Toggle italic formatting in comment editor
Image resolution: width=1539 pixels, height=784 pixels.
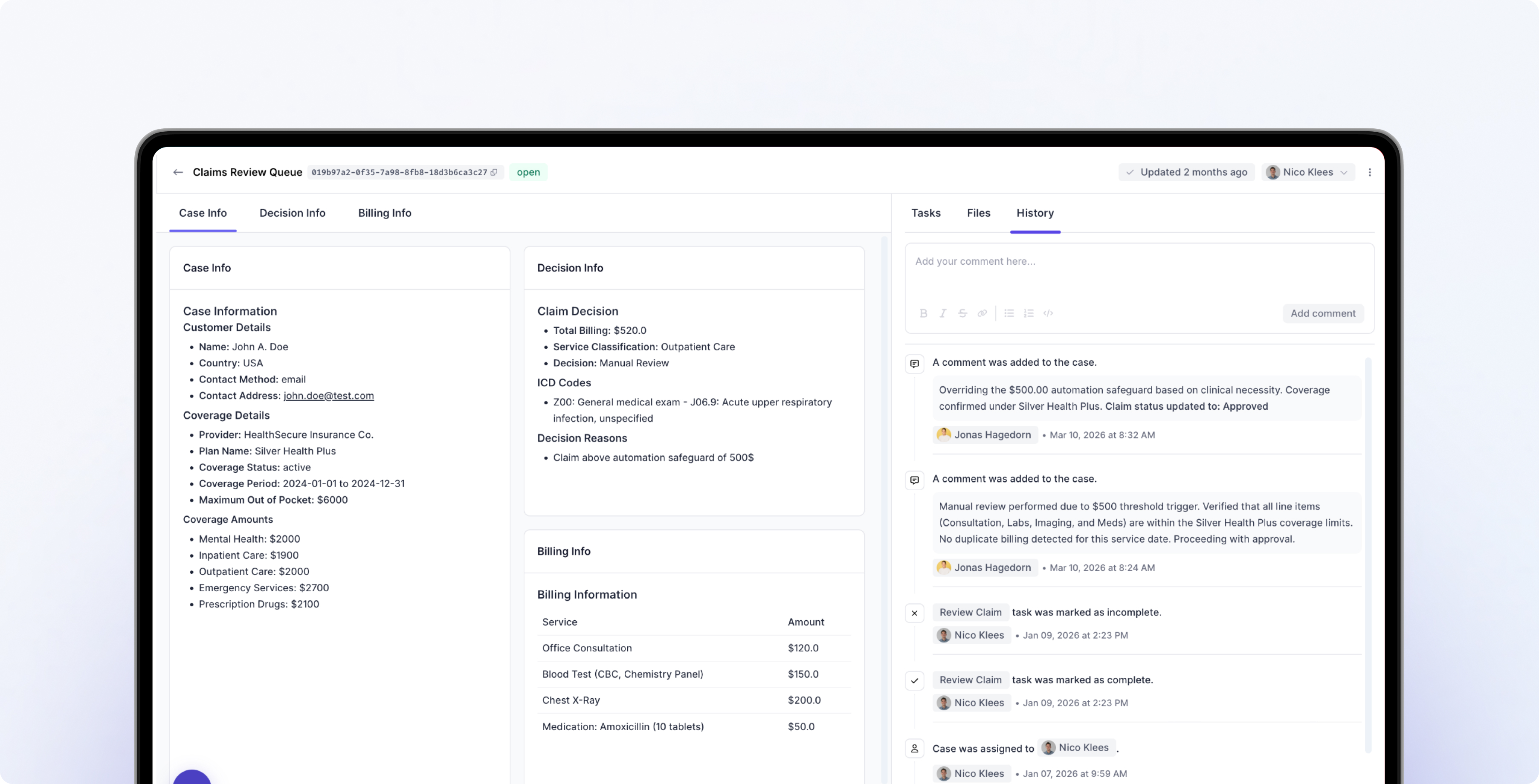943,313
